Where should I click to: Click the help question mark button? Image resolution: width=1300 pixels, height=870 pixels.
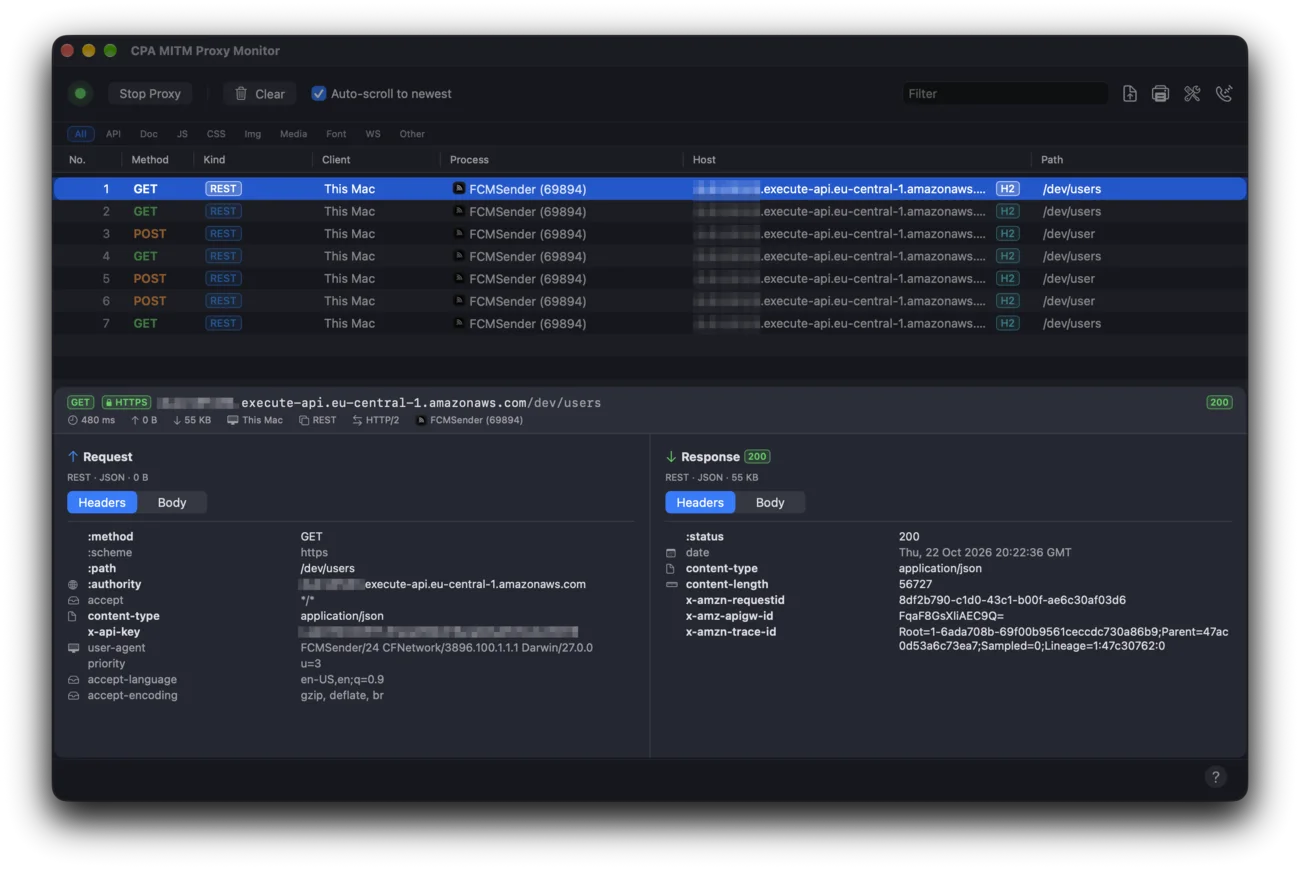1215,777
